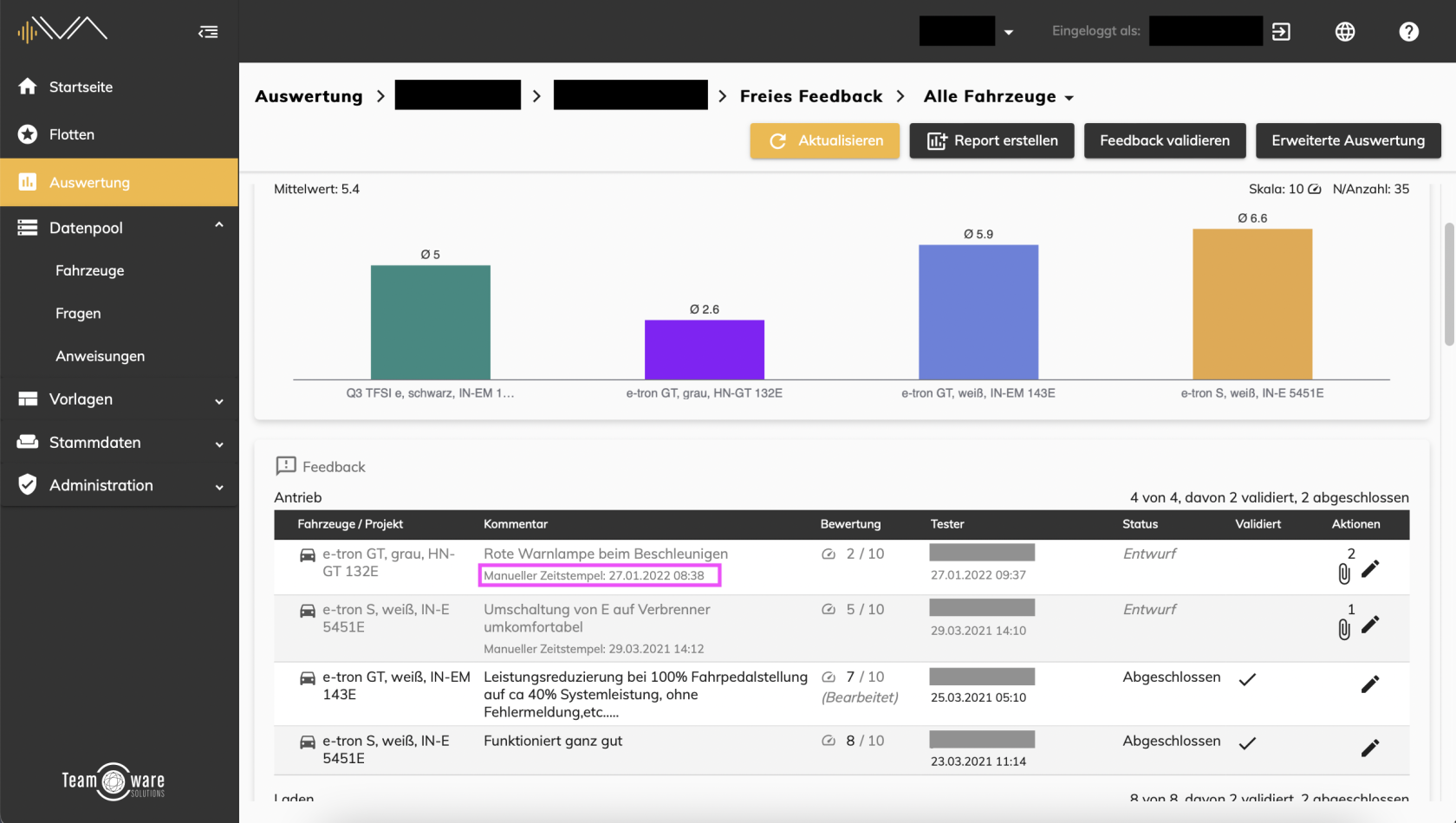Click car icon of e-tron GT grau row

308,555
